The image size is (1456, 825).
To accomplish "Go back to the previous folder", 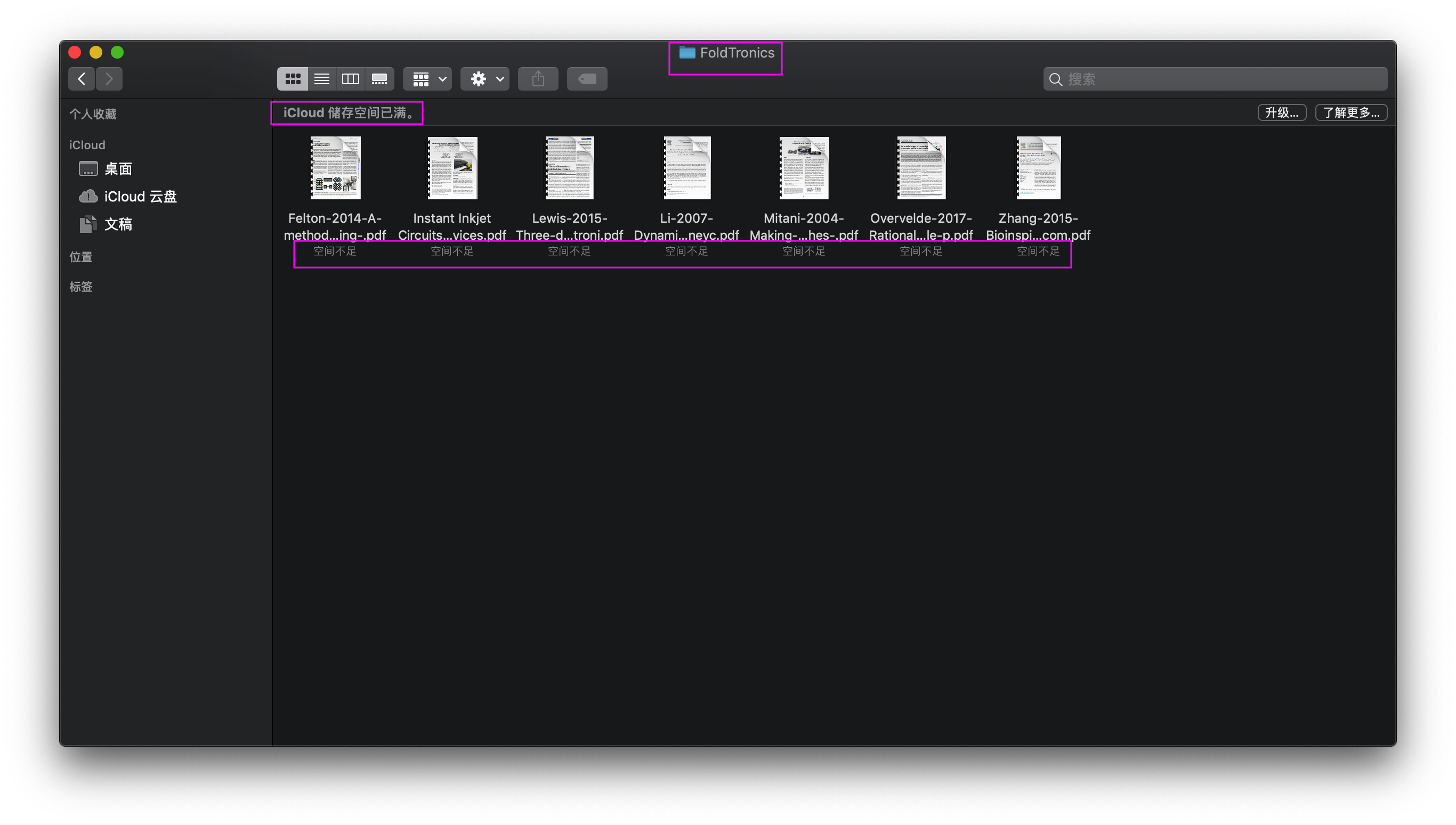I will (82, 79).
